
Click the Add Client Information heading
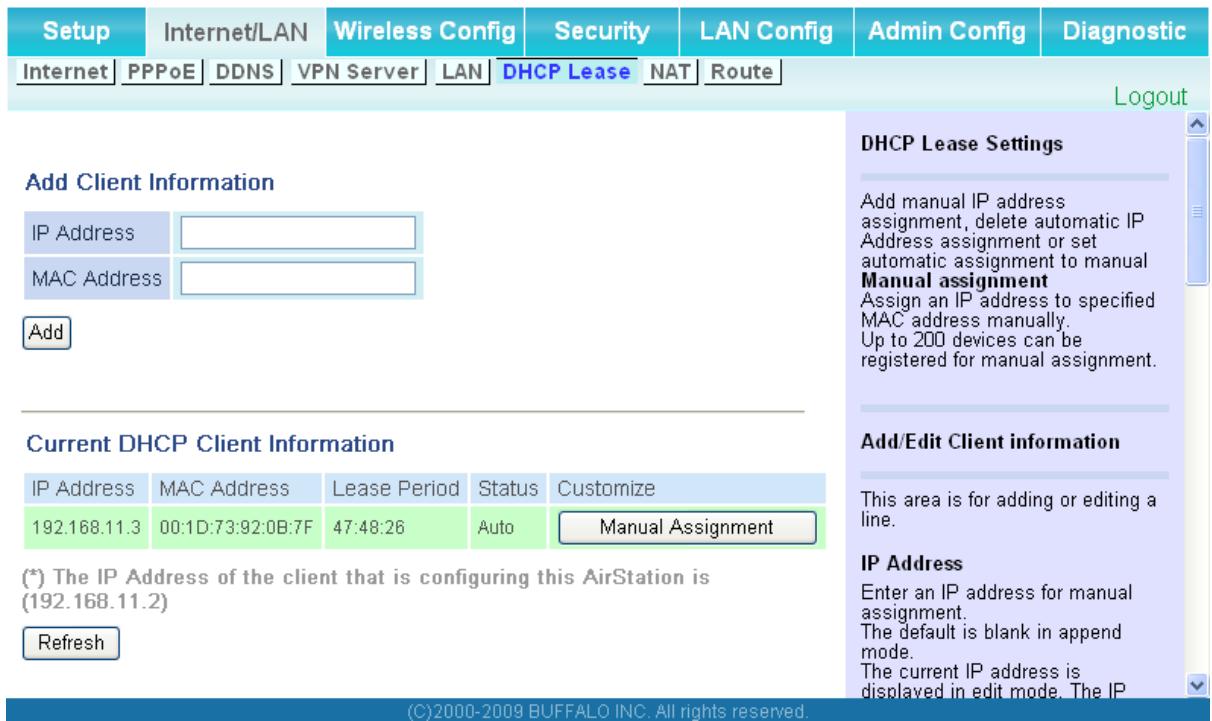click(150, 183)
